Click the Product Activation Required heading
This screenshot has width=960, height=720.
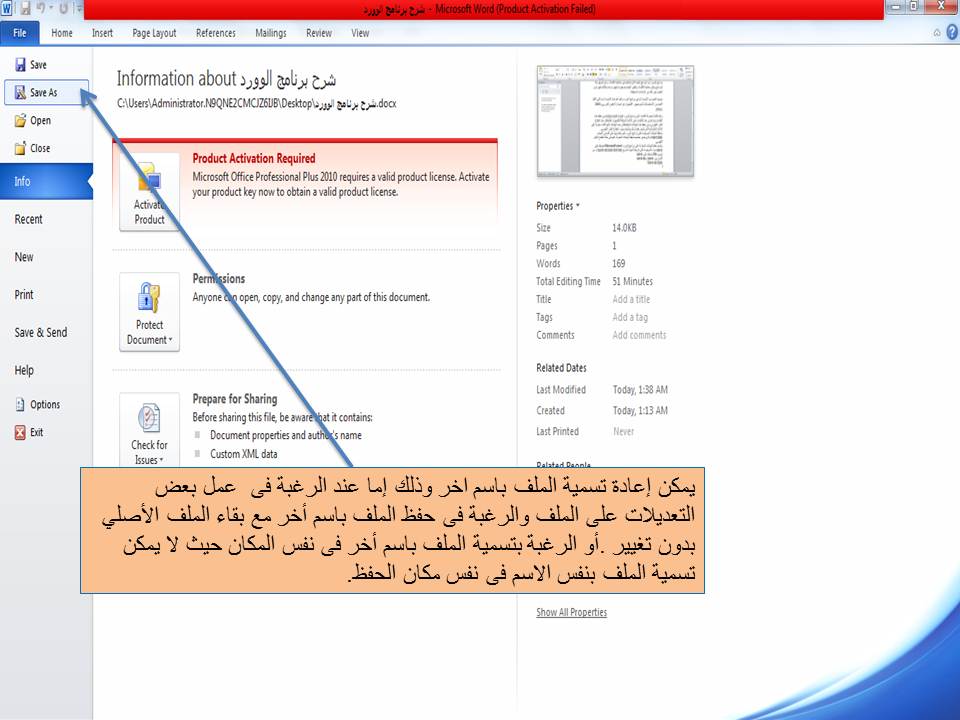tap(254, 158)
